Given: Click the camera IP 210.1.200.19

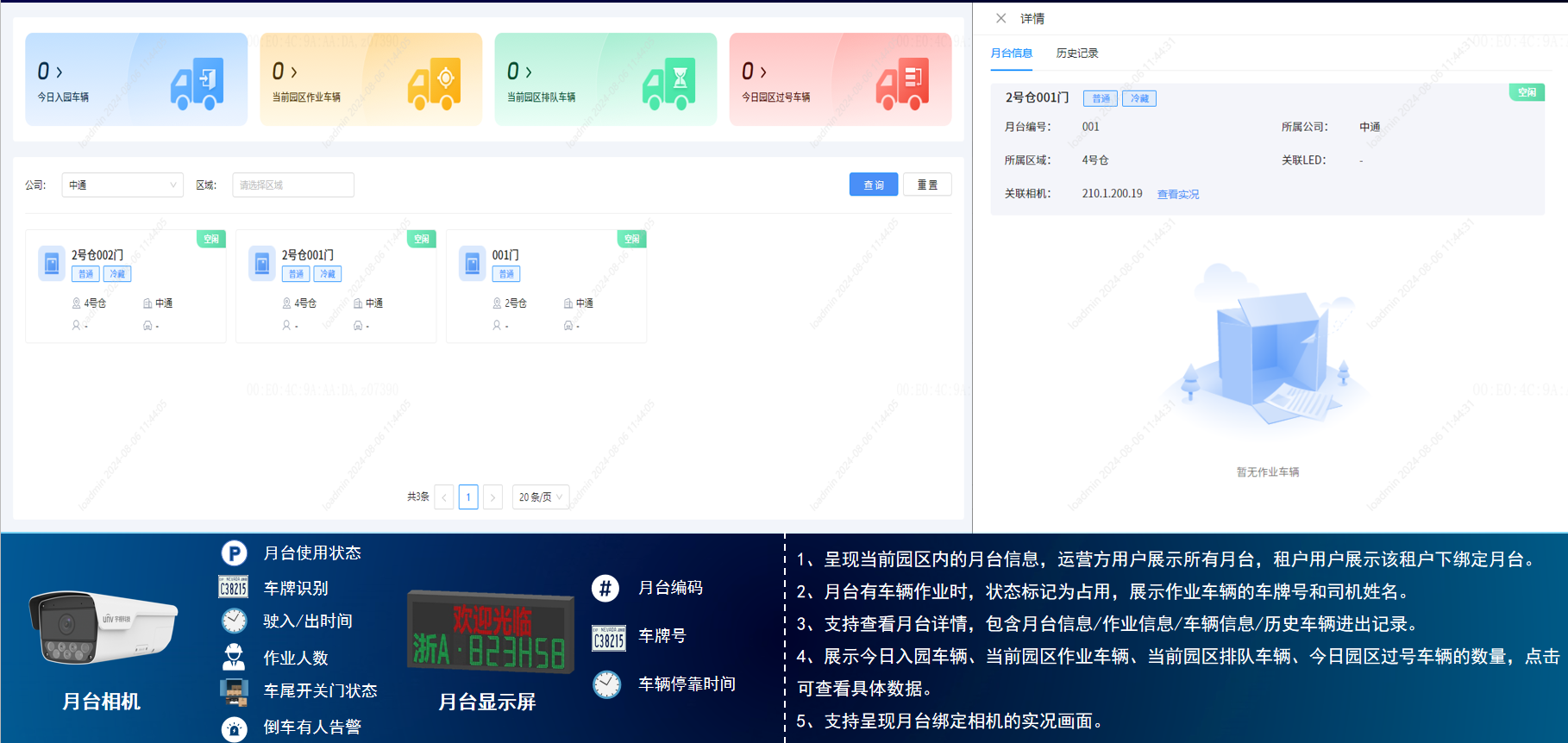Looking at the screenshot, I should point(1112,194).
